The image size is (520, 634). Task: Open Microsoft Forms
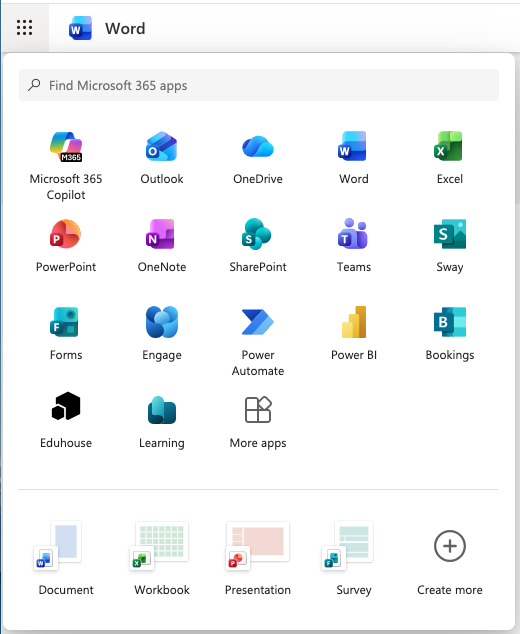(66, 334)
